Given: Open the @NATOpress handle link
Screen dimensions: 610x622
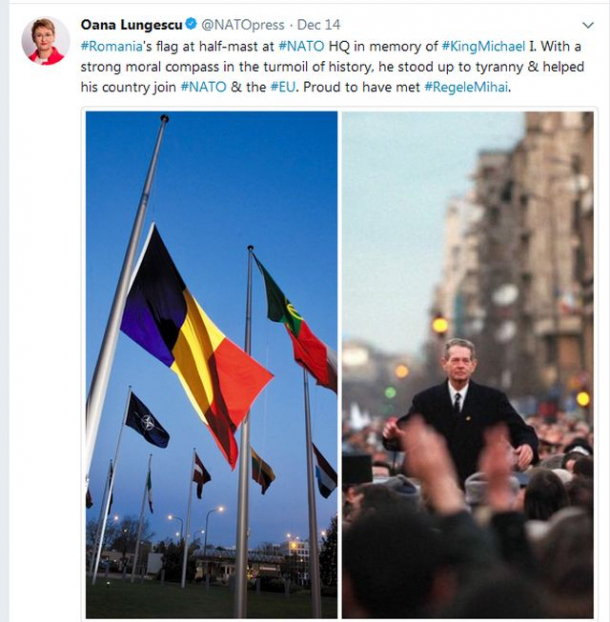Looking at the screenshot, I should coord(243,25).
